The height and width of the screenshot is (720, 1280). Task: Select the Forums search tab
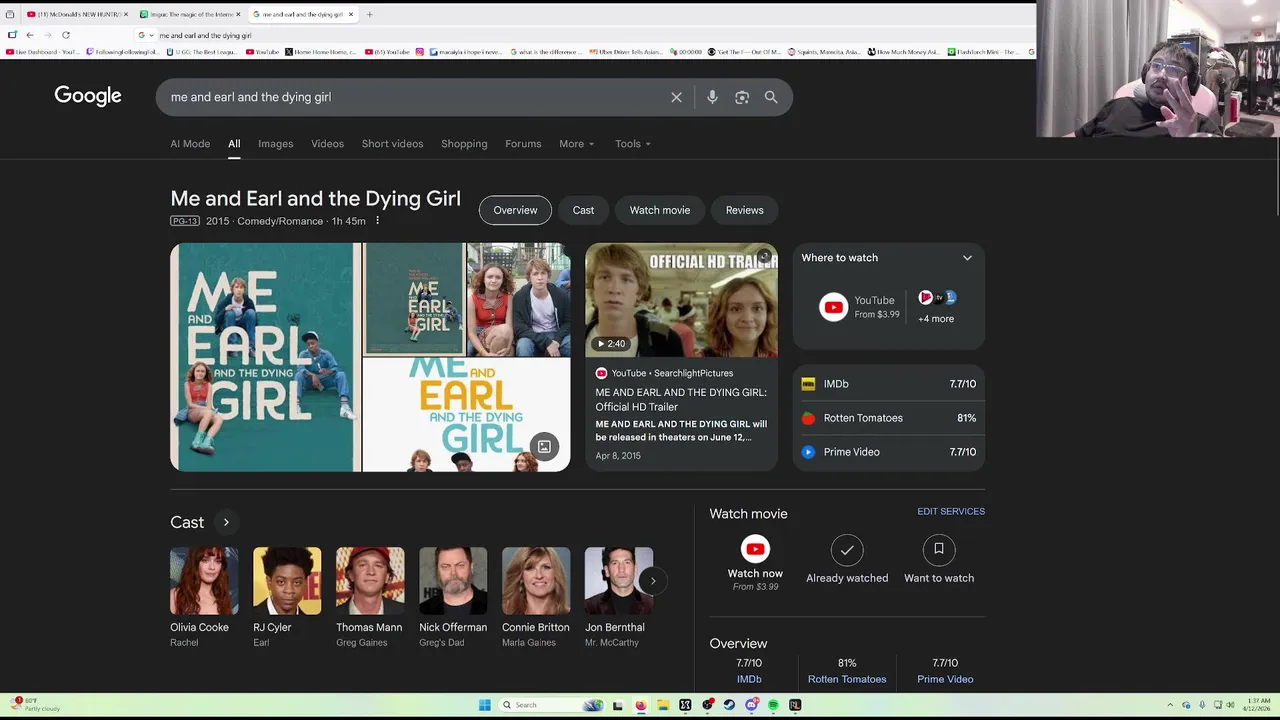pos(523,144)
